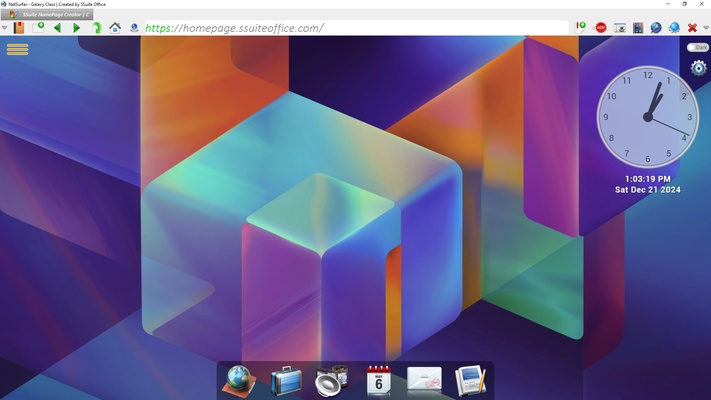Click the red X stop icon
Viewport: 711px width, 400px height.
[x=692, y=28]
